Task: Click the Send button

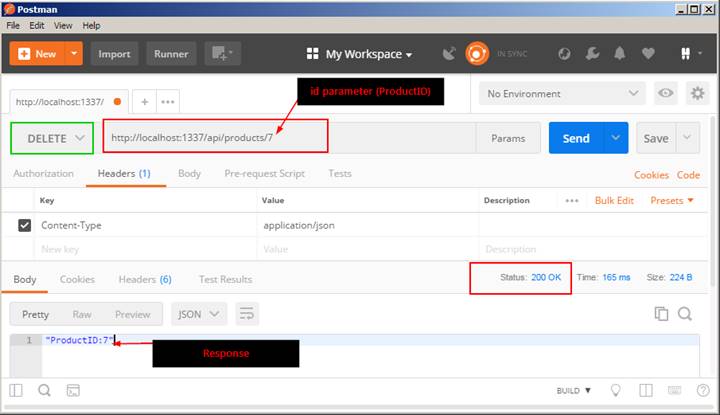Action: pyautogui.click(x=576, y=138)
